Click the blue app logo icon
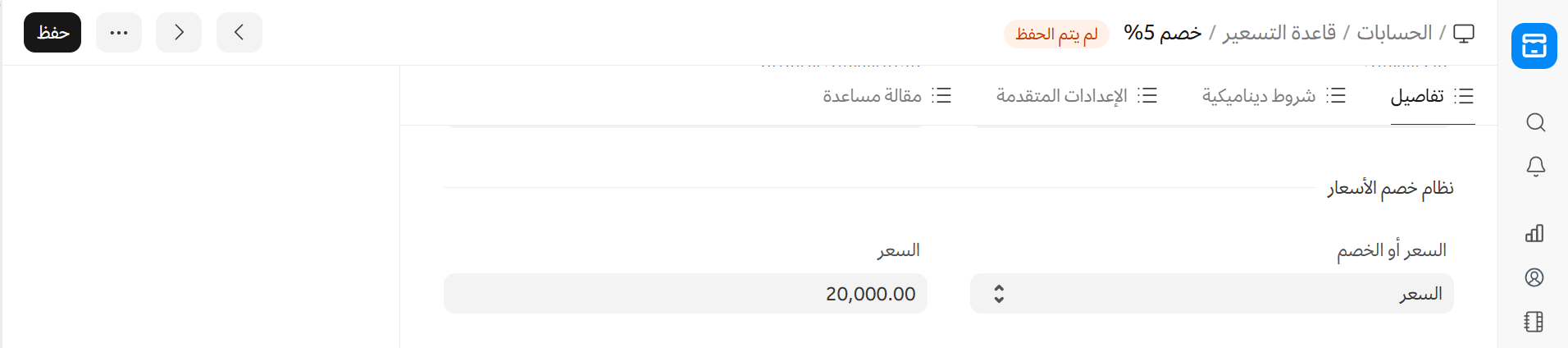 [x=1534, y=46]
